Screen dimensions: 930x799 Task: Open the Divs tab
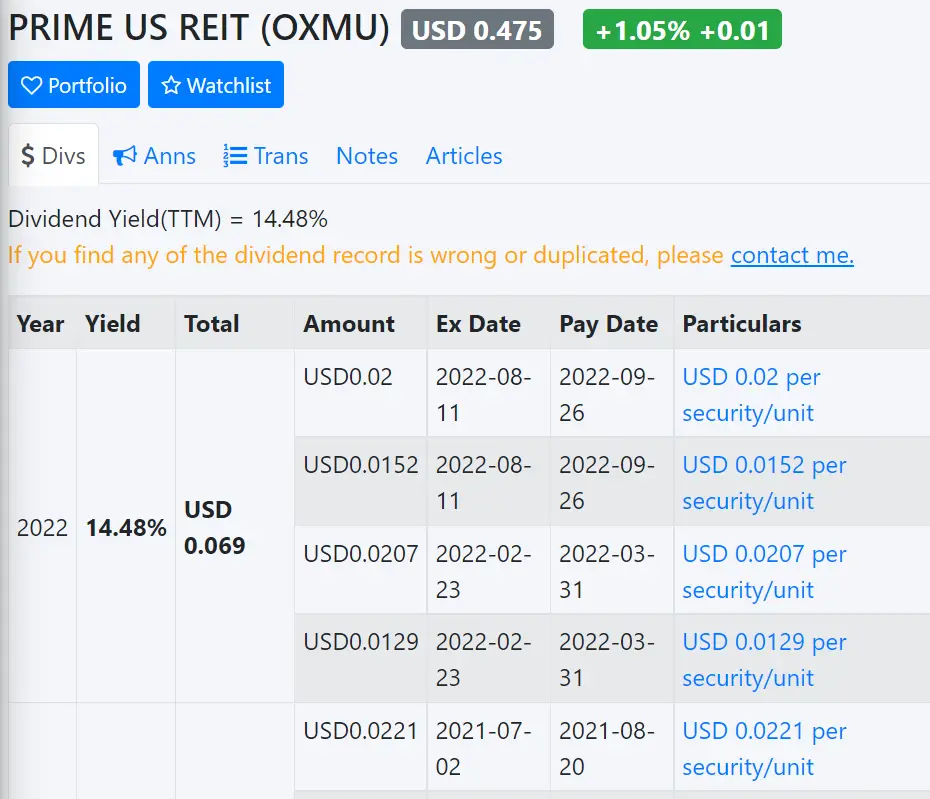[x=53, y=155]
